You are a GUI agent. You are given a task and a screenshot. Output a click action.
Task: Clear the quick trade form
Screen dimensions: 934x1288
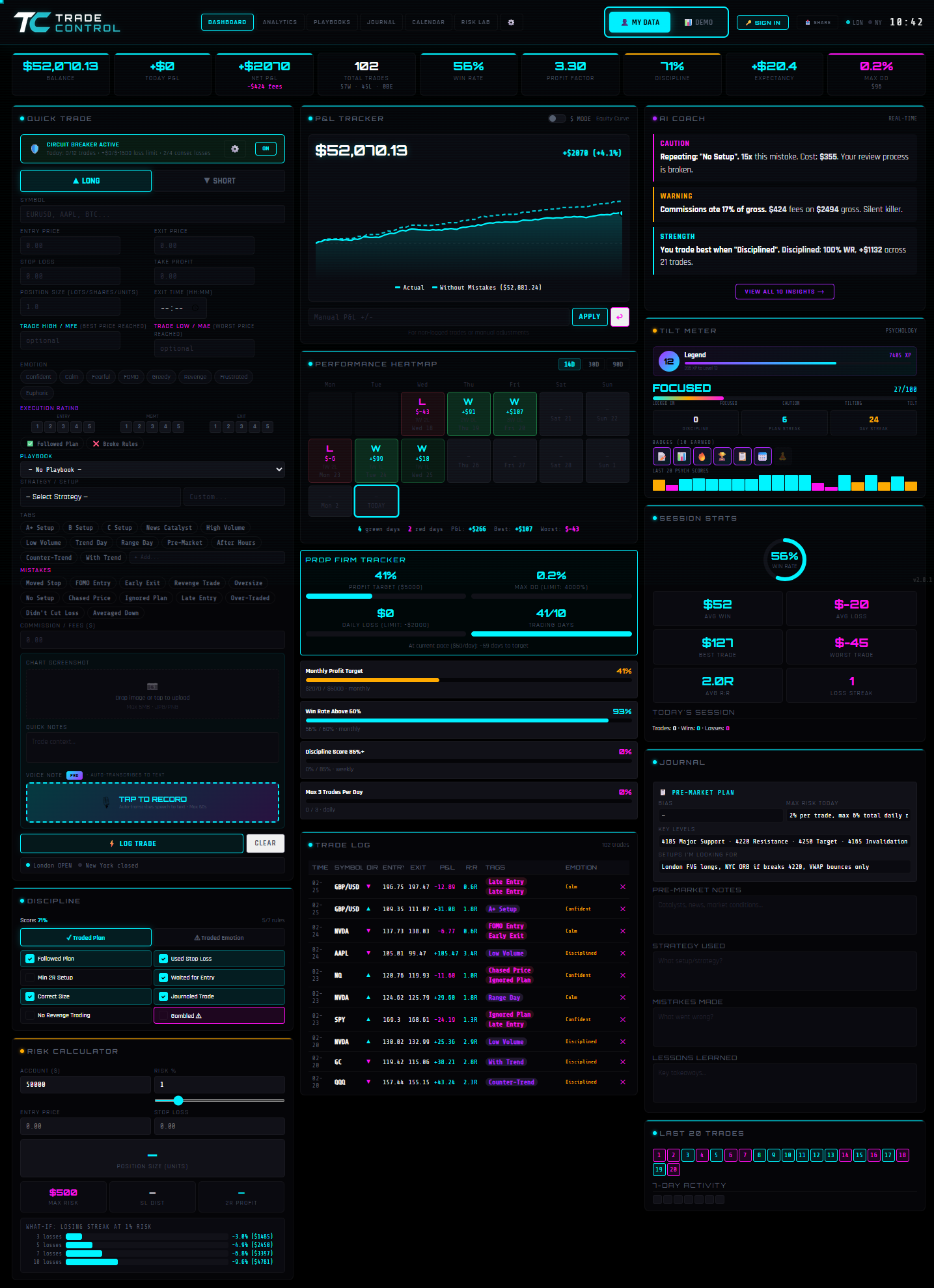[x=266, y=843]
